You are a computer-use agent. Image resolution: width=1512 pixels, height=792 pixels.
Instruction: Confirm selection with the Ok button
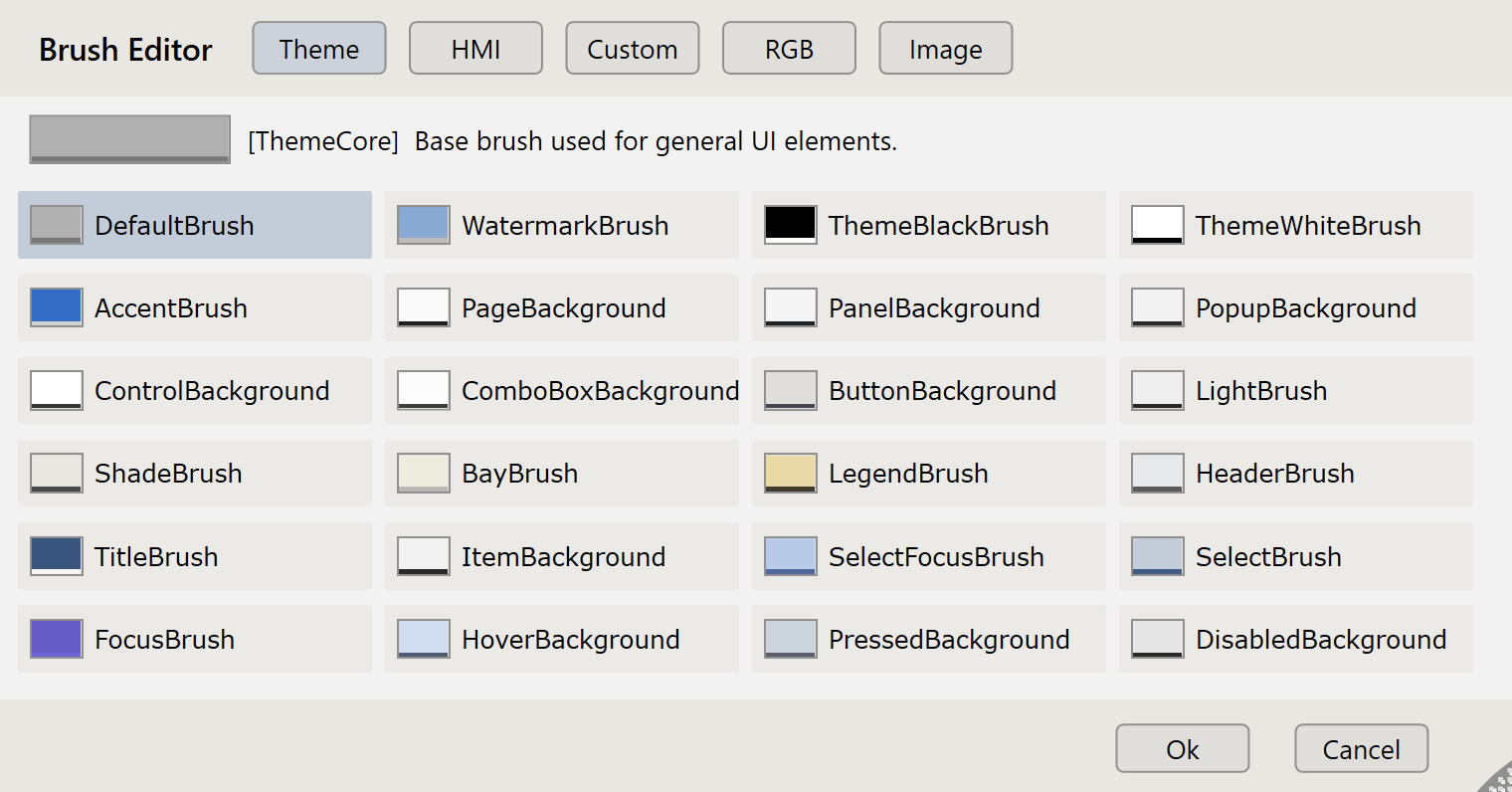pos(1182,748)
